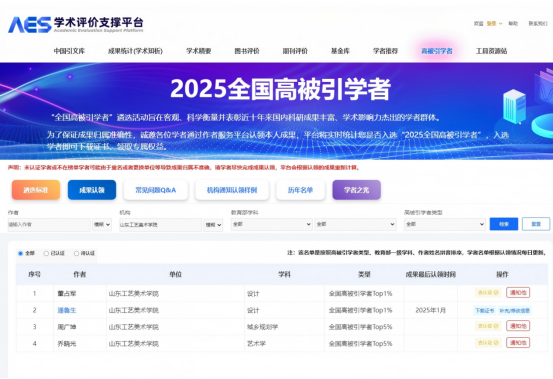This screenshot has width=553, height=379.
Task: Click 通知他 button in row 3
Action: coord(518,326)
